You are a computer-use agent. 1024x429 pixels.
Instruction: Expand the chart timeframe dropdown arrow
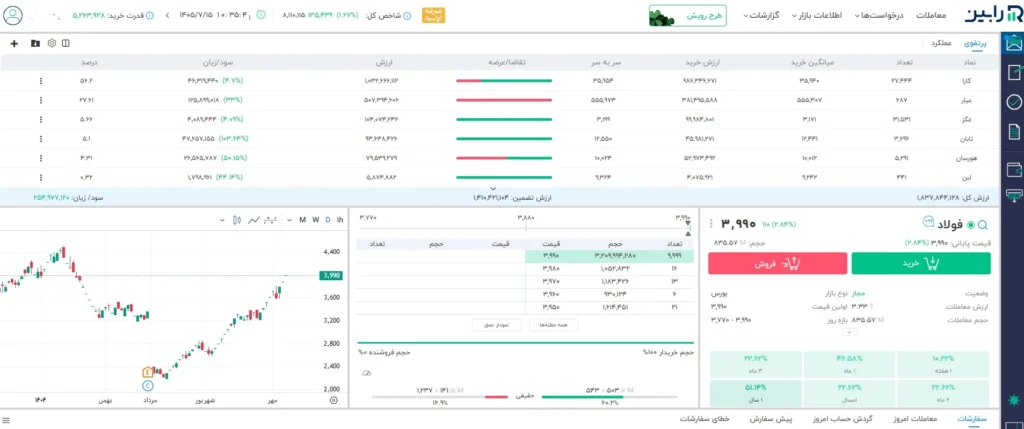tap(289, 221)
